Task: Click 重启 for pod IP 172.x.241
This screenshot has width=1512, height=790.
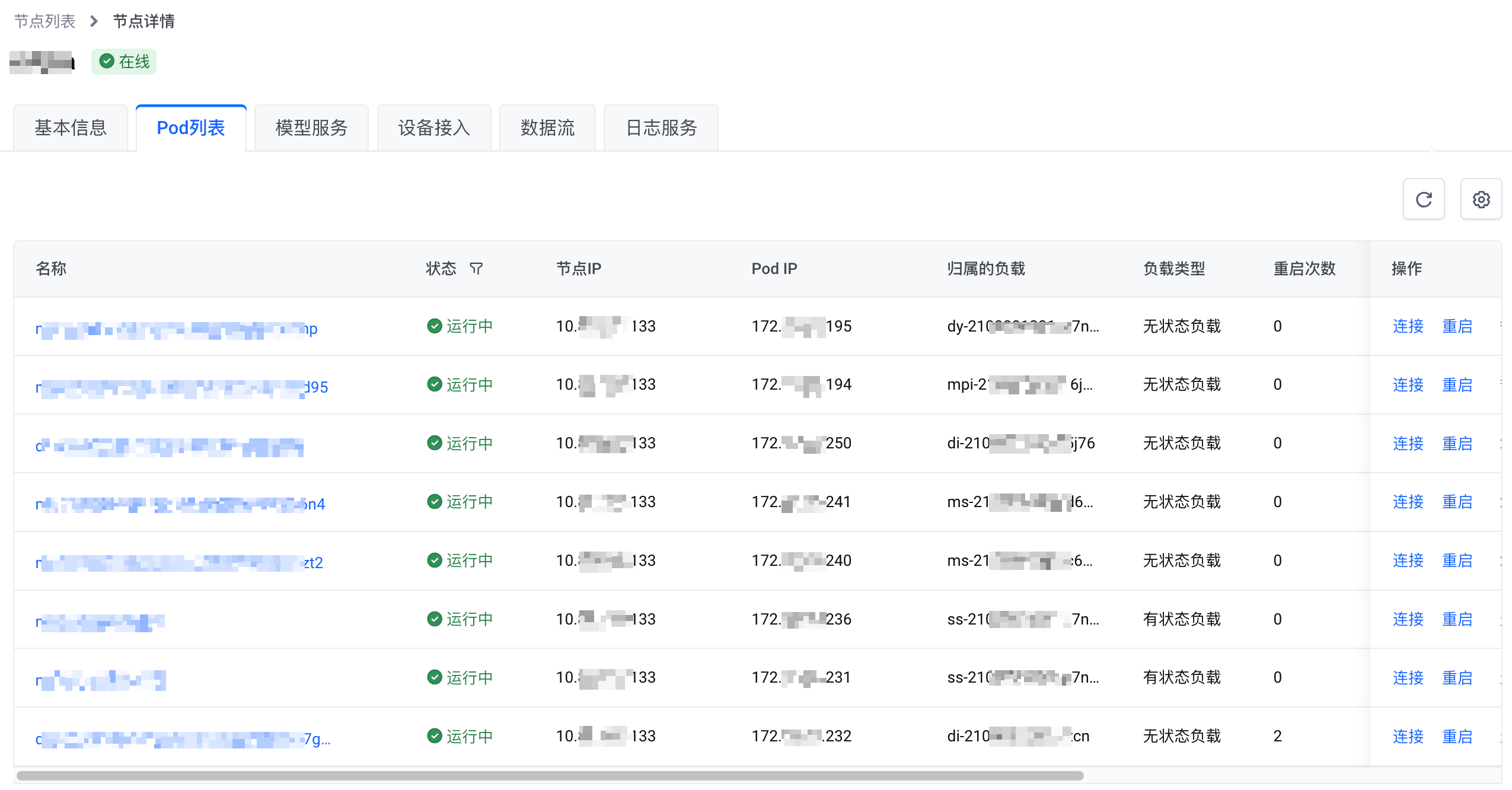Action: point(1457,502)
